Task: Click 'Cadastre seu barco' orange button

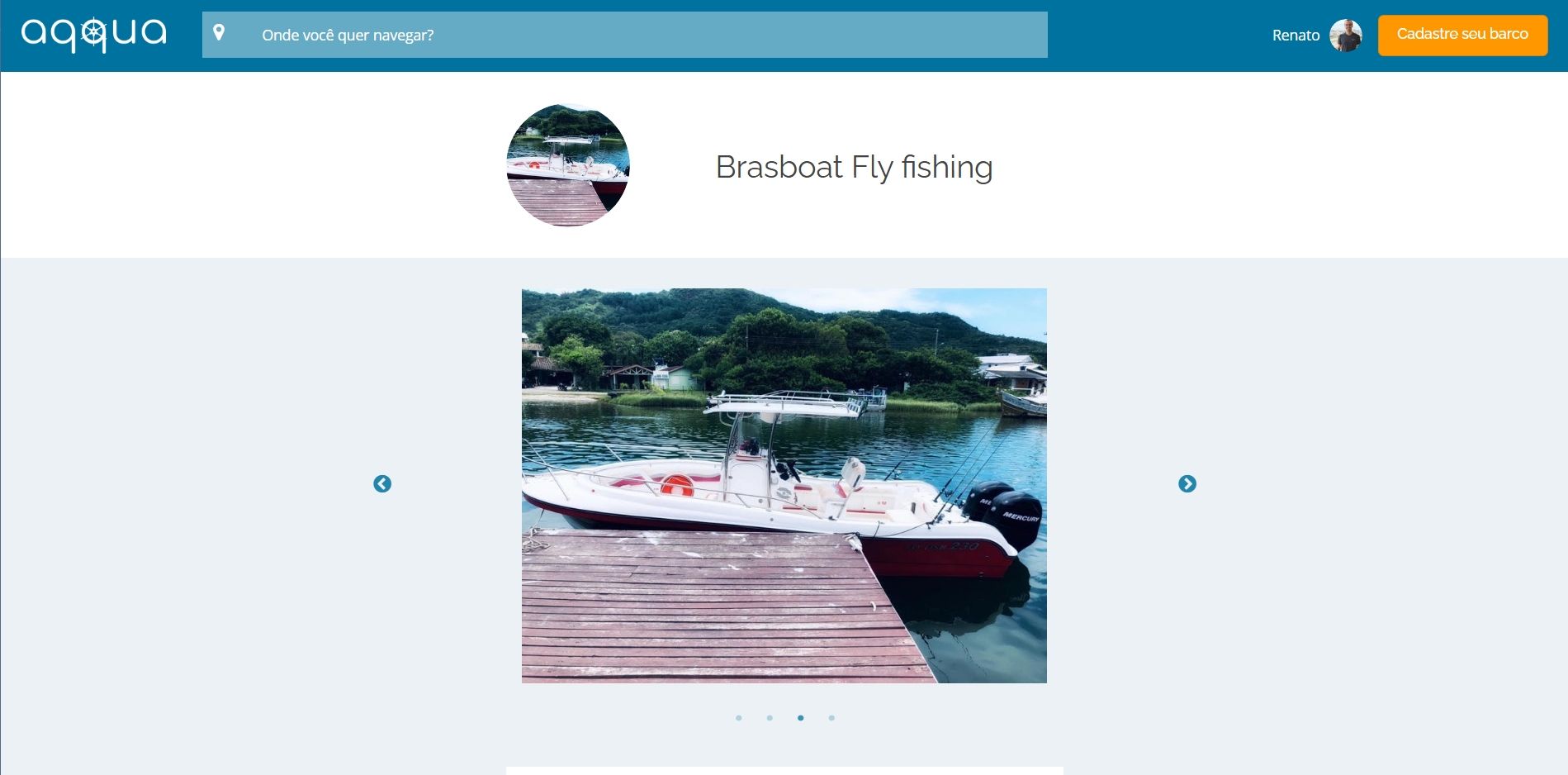Action: (x=1462, y=35)
